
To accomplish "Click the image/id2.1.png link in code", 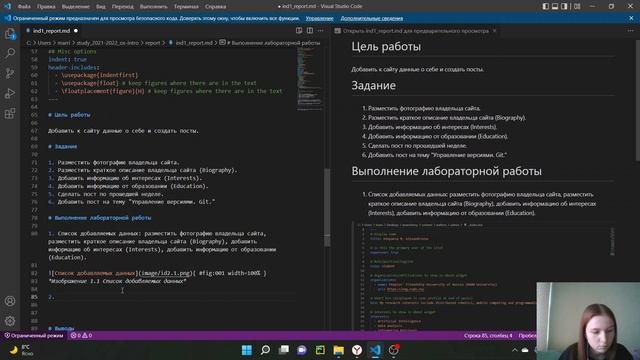I will click(166, 273).
